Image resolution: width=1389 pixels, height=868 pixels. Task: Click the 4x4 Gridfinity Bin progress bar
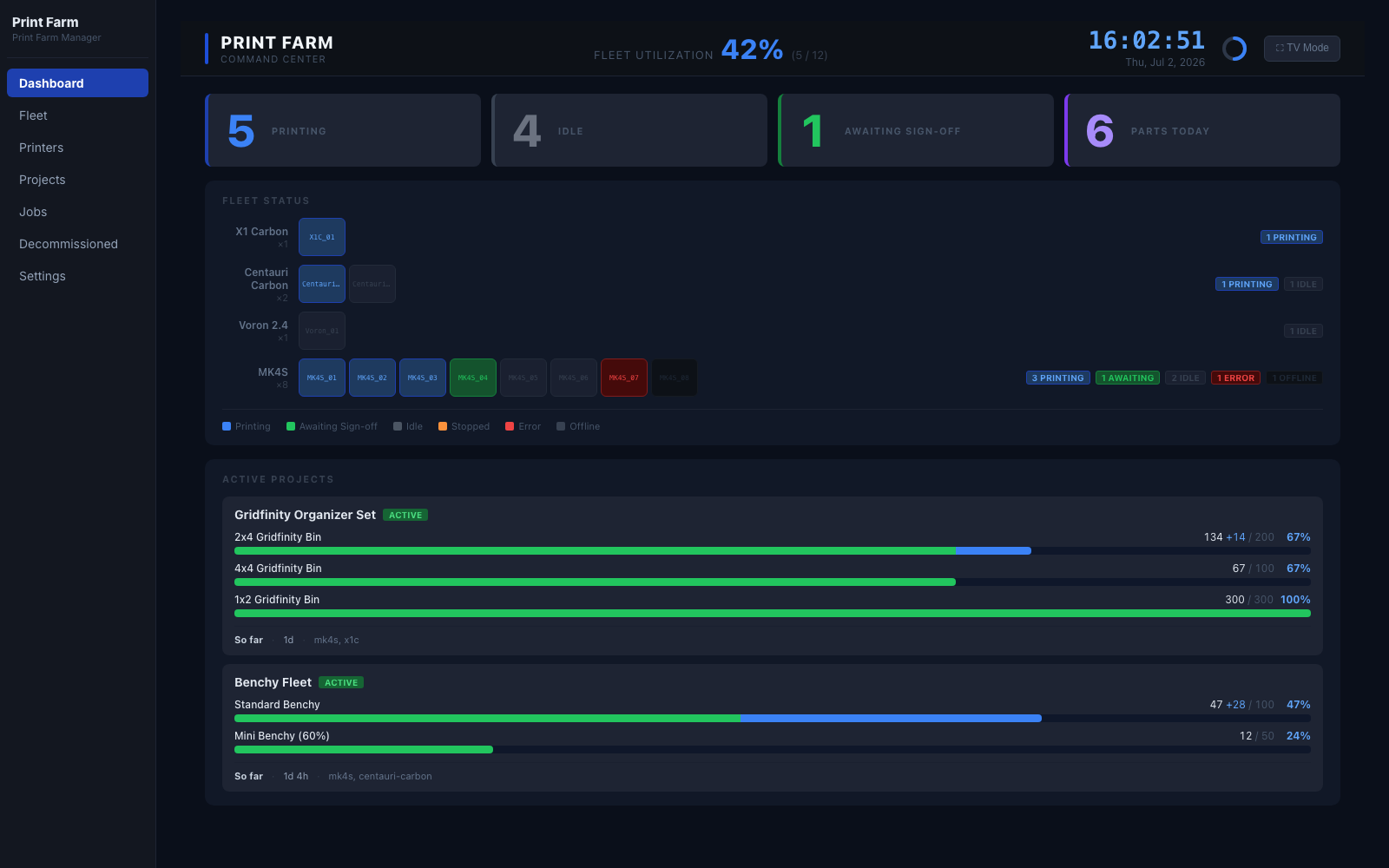773,582
